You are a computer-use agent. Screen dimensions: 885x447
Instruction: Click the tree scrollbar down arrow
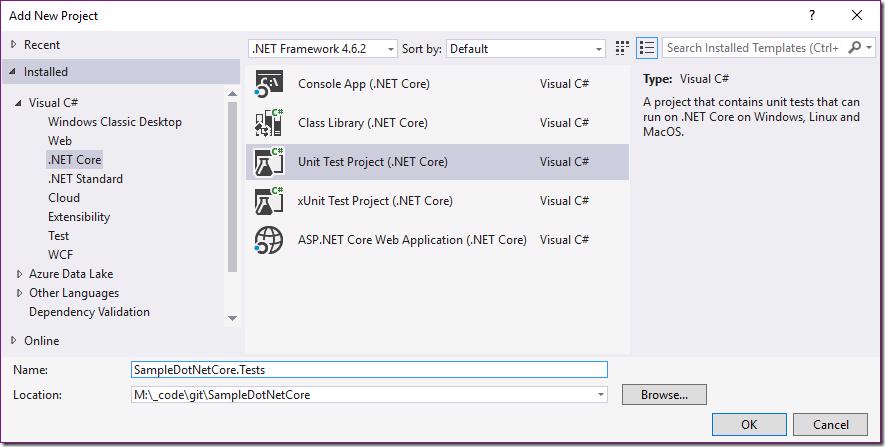tap(232, 318)
